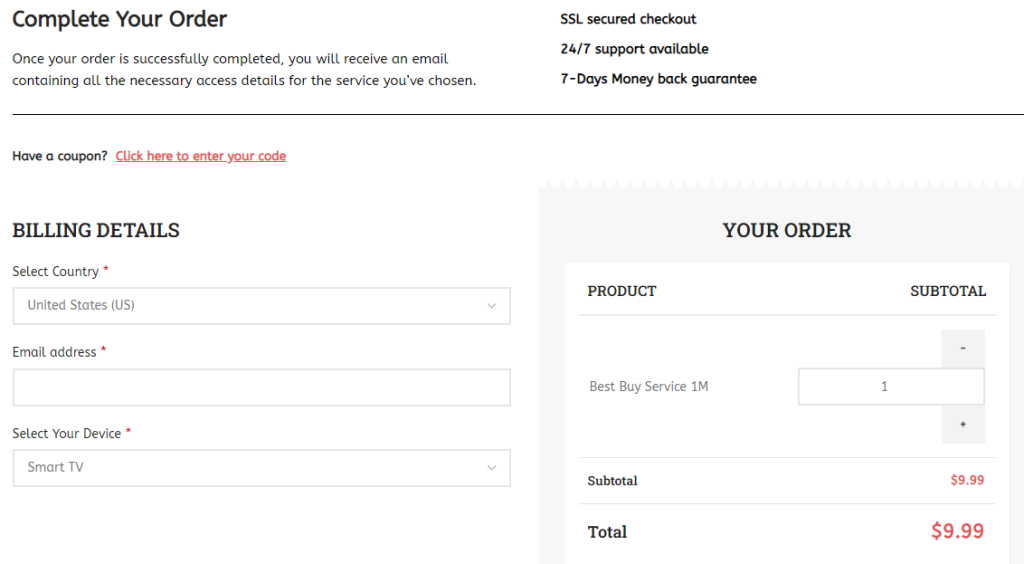Click the 'Select Country' field label

tap(55, 272)
